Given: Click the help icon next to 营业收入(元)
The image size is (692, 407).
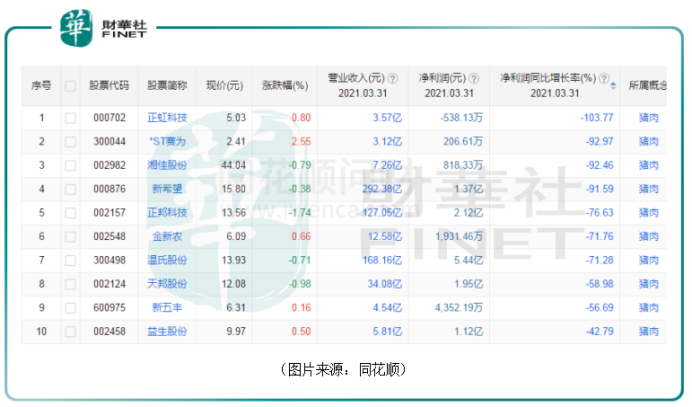Looking at the screenshot, I should tap(392, 79).
